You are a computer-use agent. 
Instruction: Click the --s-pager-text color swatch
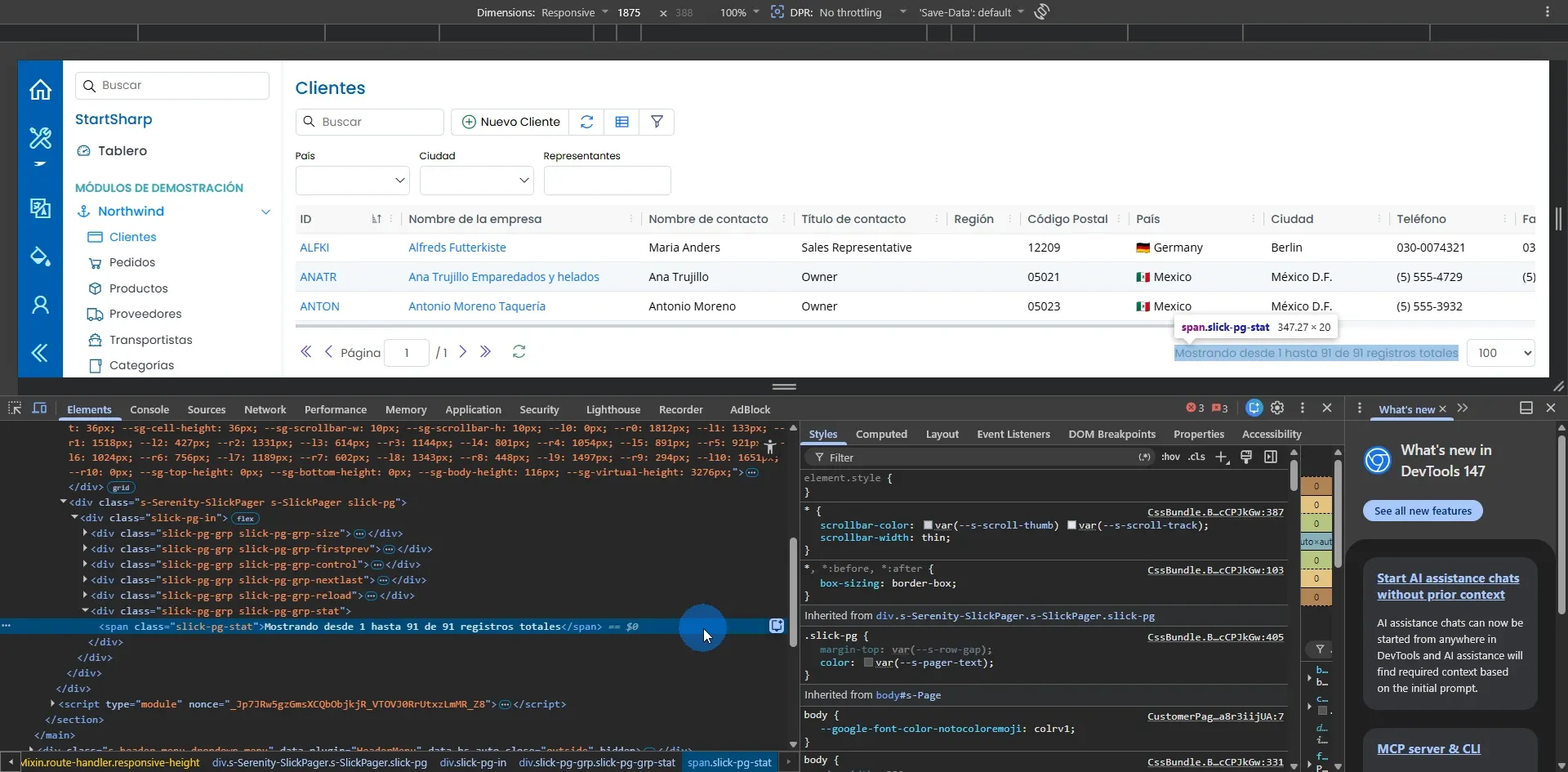coord(868,663)
